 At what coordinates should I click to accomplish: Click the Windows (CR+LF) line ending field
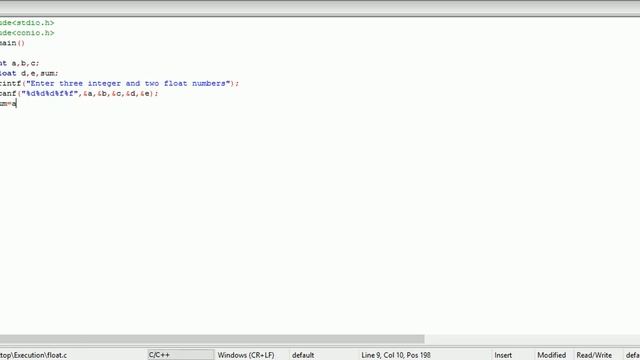(x=246, y=355)
